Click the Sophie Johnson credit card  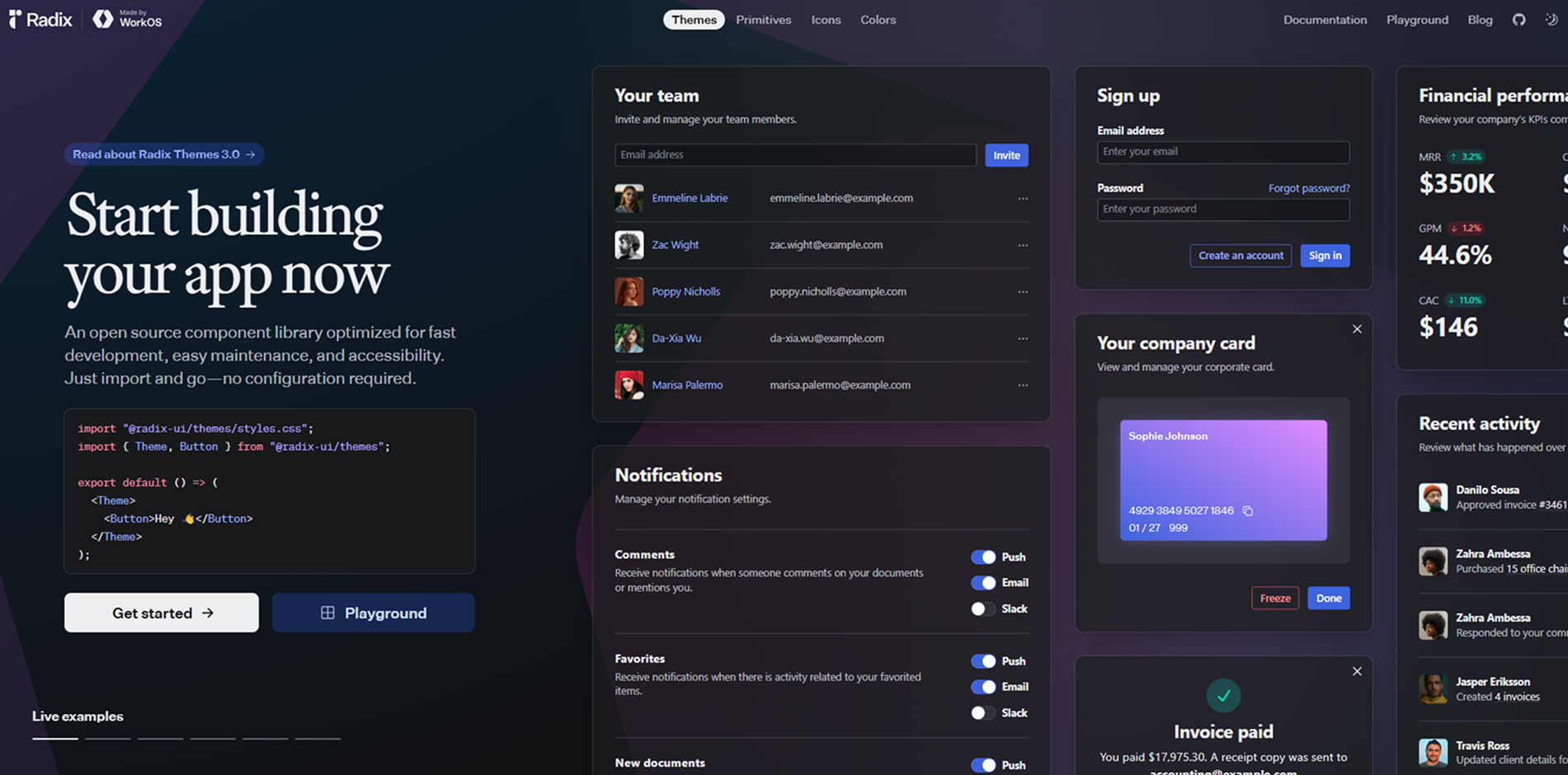click(x=1223, y=480)
